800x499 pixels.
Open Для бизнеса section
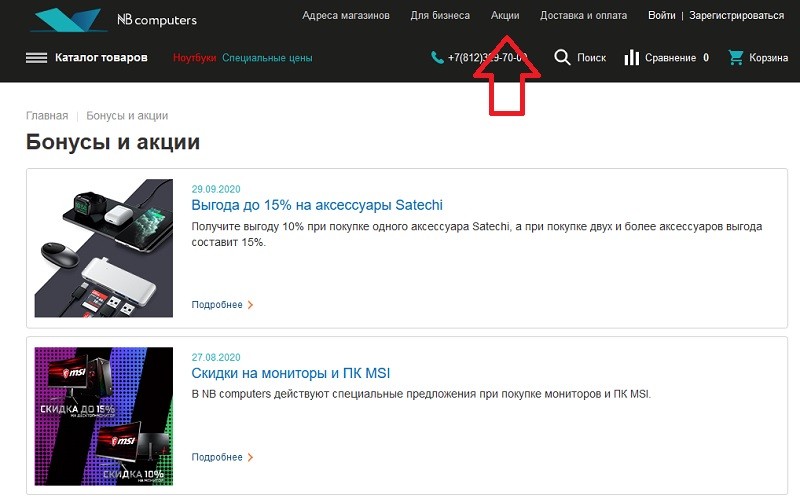(440, 16)
